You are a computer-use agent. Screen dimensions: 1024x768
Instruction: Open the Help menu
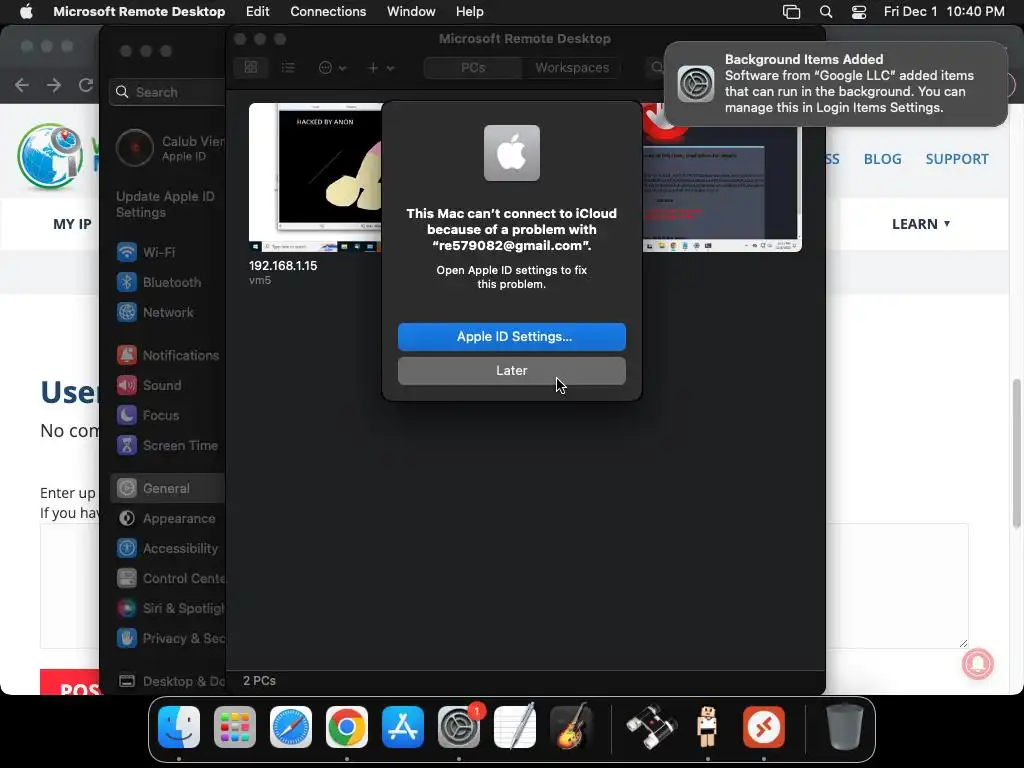point(470,11)
